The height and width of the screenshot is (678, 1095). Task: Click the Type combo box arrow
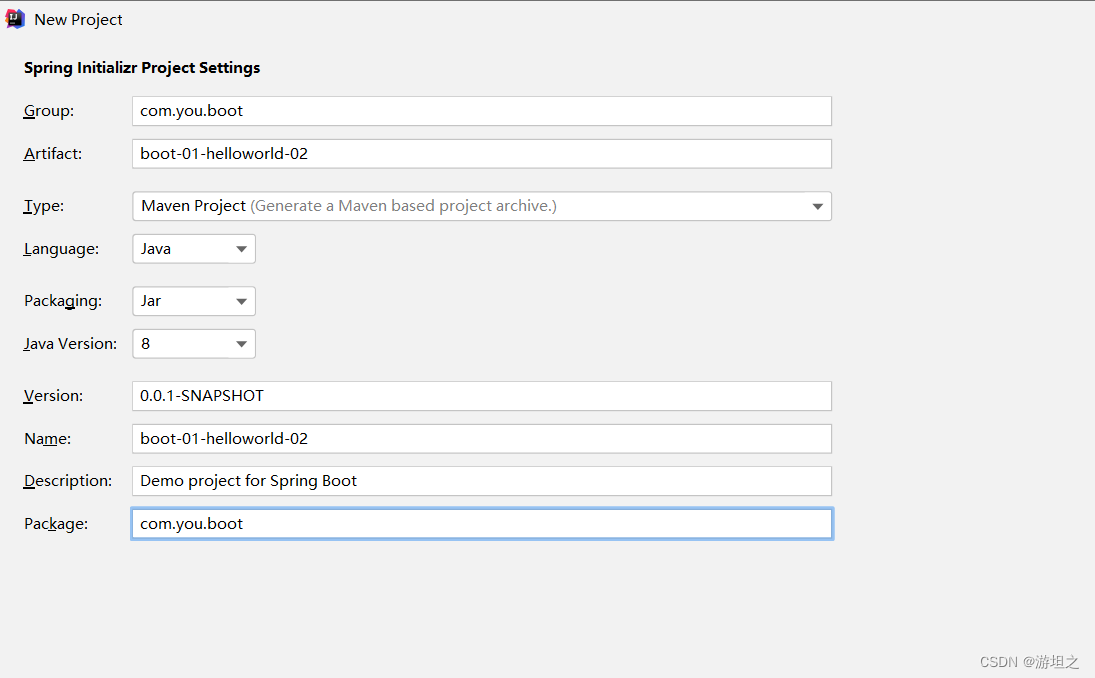(x=818, y=206)
